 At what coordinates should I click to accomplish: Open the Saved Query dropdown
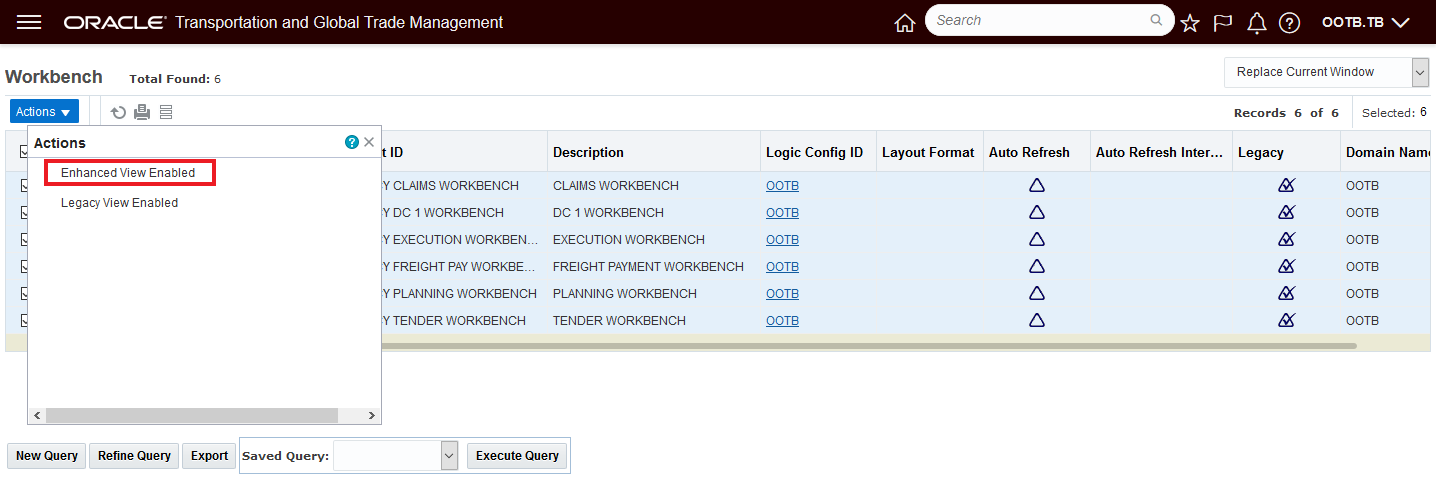(395, 456)
